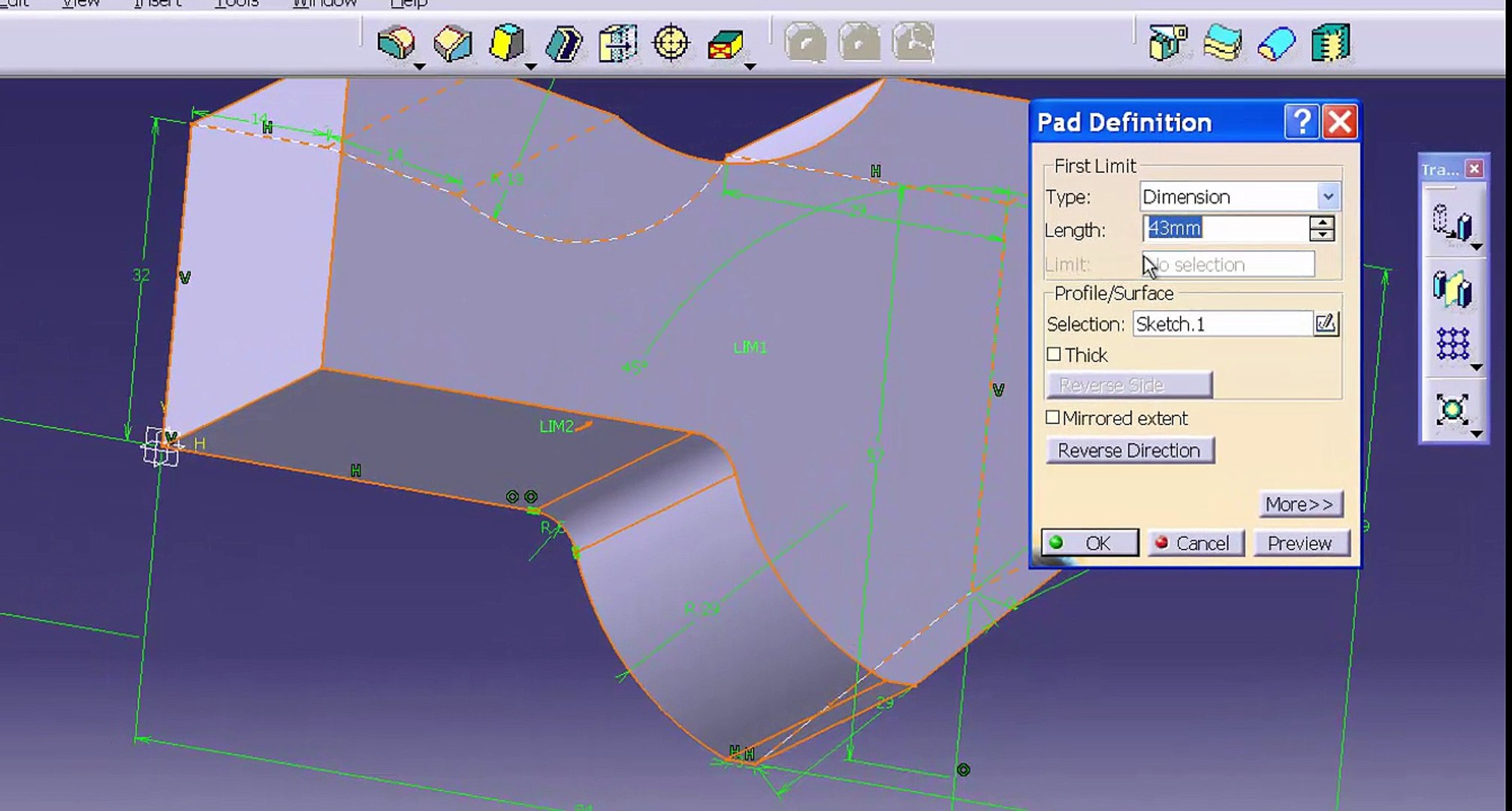The image size is (1512, 811).
Task: Expand the arrow under the Edge Fillet icon
Action: [420, 68]
